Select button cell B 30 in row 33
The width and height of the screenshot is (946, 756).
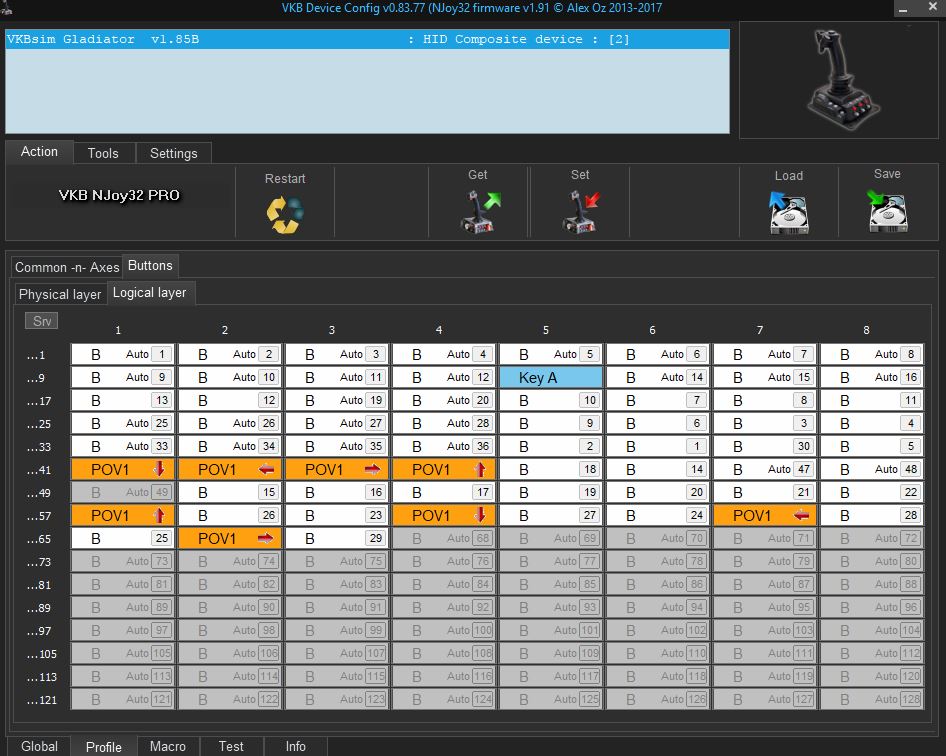pyautogui.click(x=765, y=446)
